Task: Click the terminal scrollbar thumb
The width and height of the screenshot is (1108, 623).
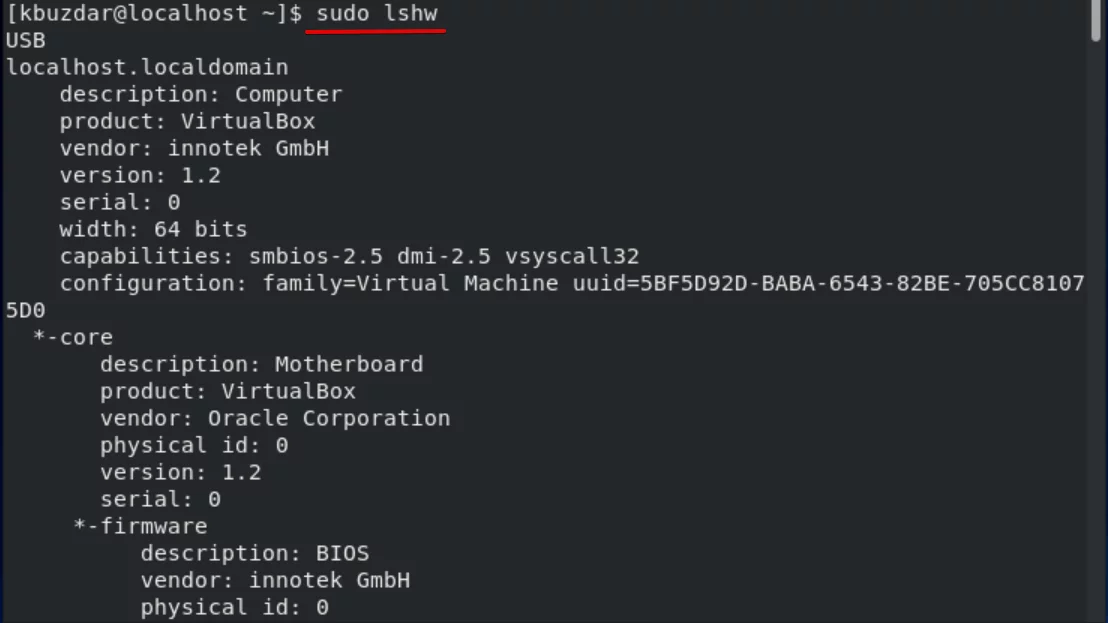Action: coord(1096,20)
